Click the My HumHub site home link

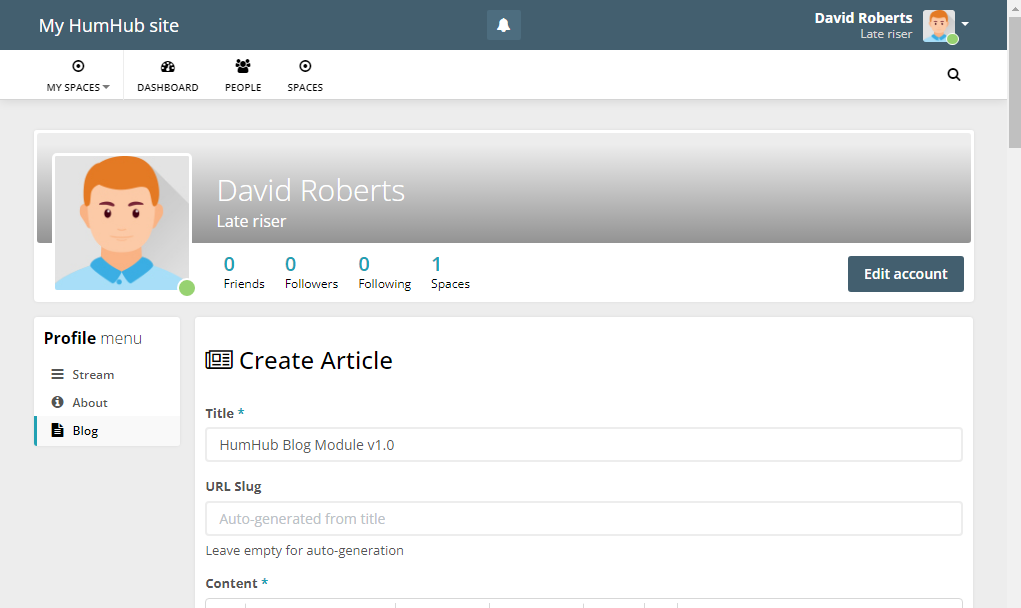(108, 25)
